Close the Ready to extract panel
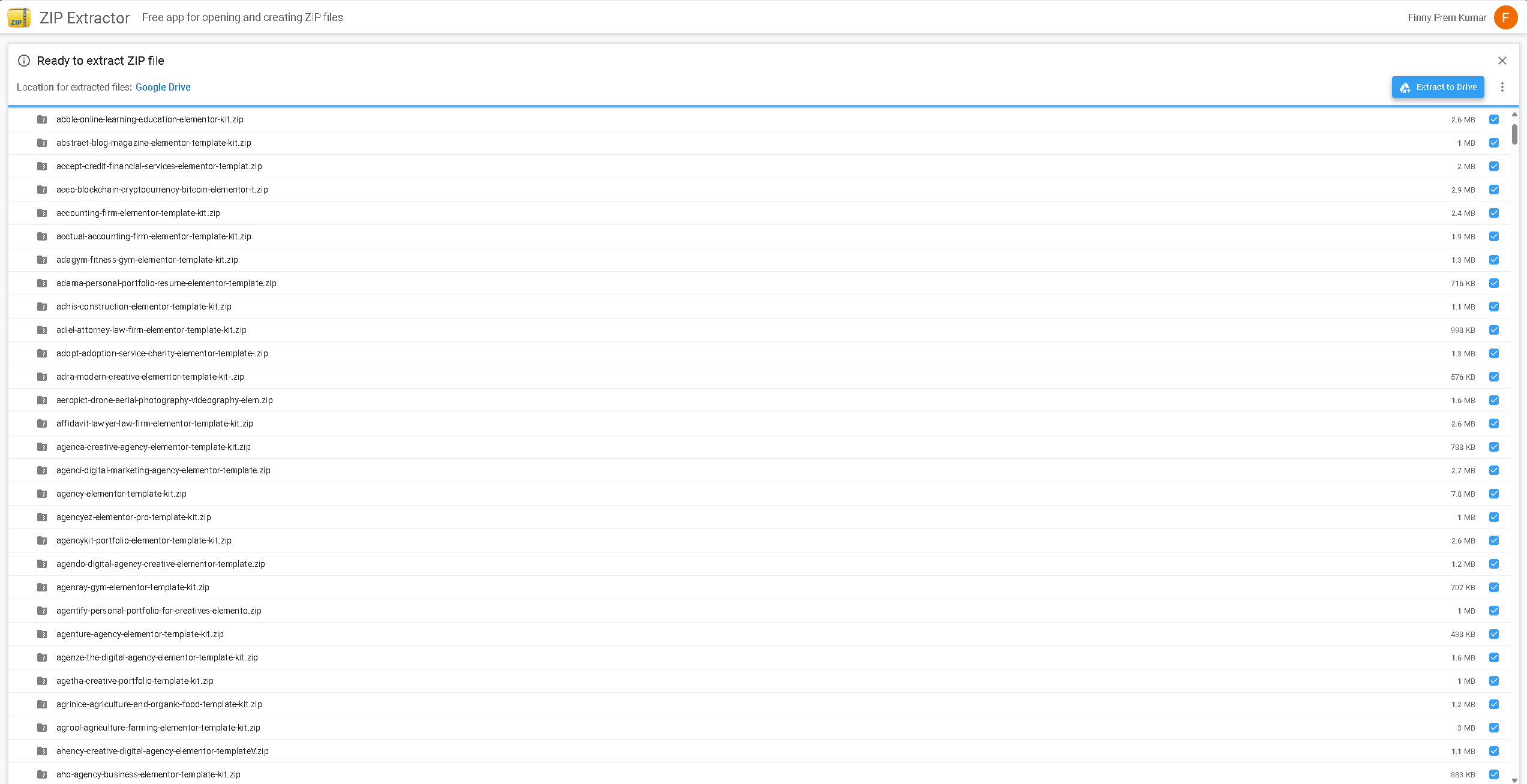This screenshot has width=1527, height=784. [1502, 61]
